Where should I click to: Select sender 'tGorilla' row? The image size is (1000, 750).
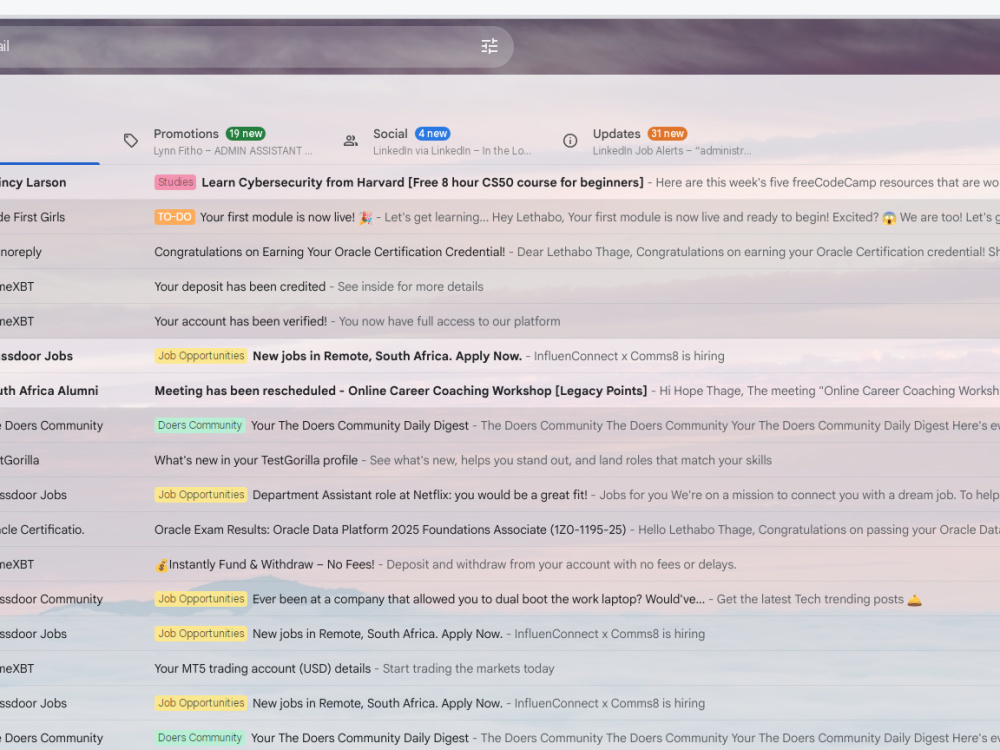[x=20, y=460]
